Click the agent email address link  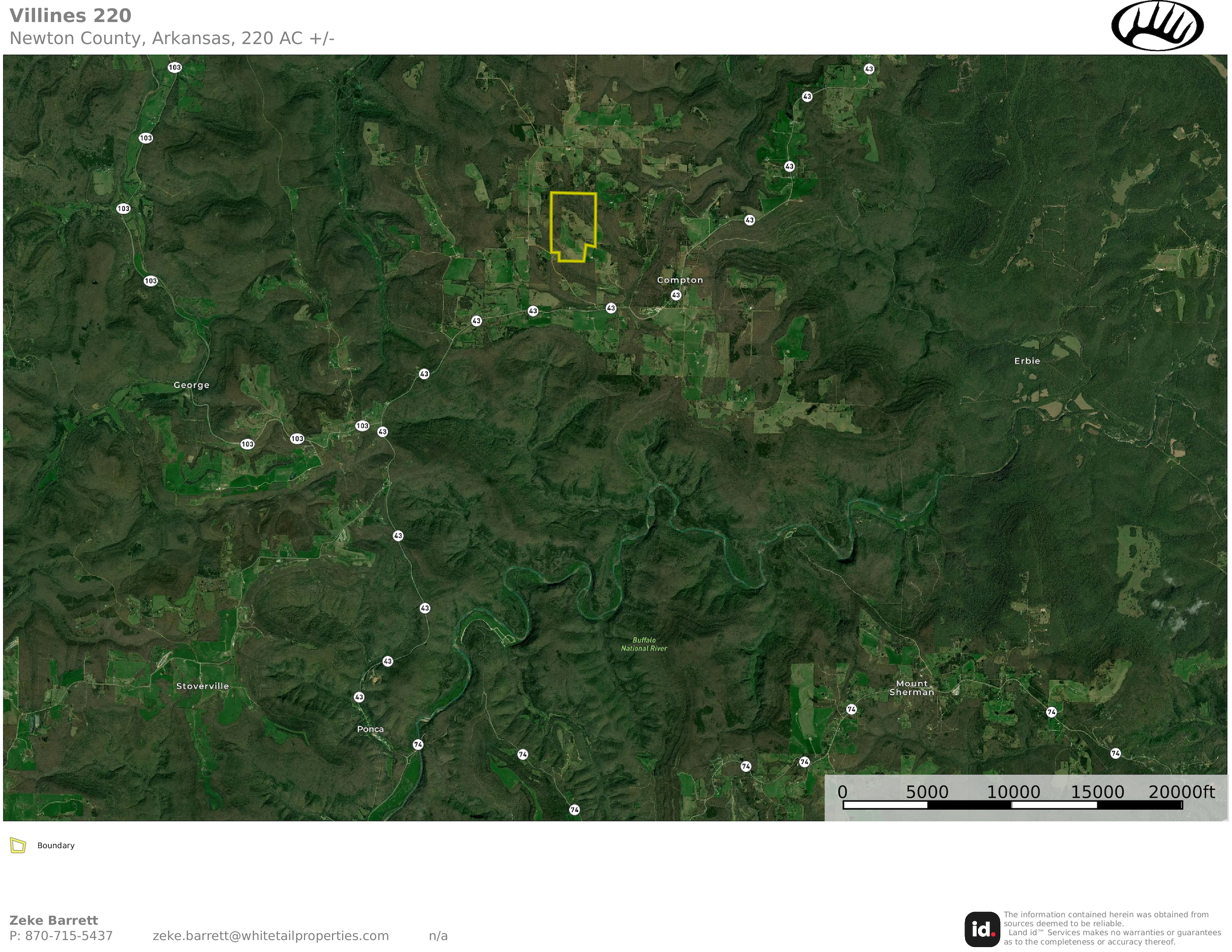tap(271, 936)
